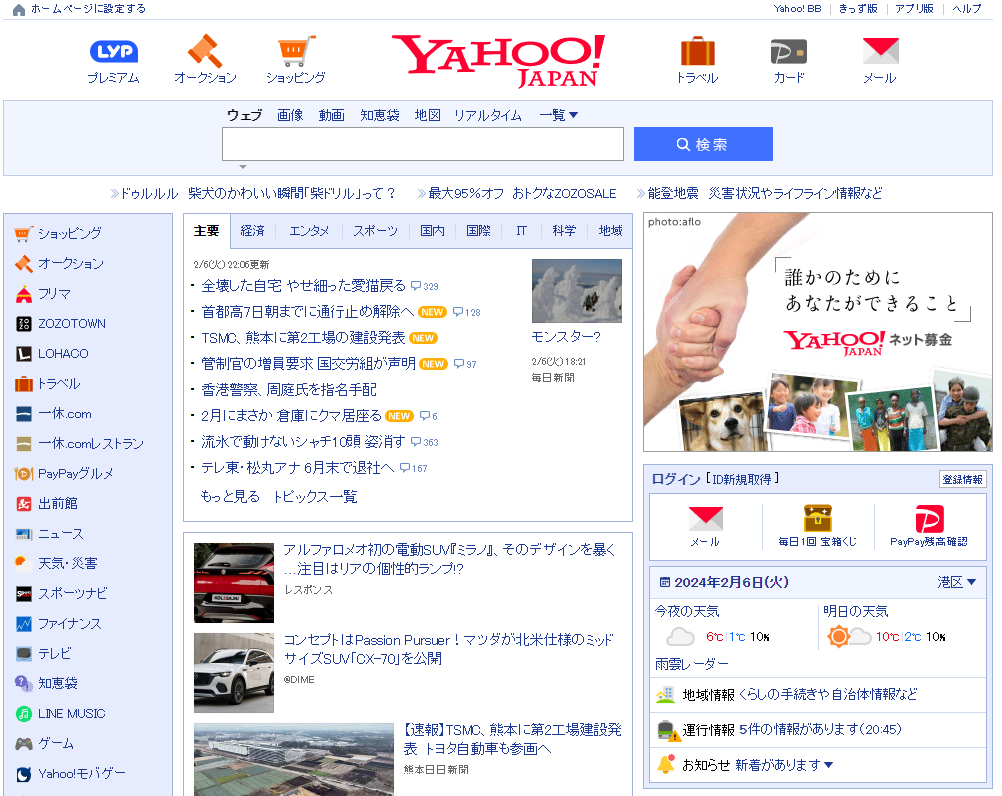Open the Travel suitcase icon in header

(x=697, y=51)
